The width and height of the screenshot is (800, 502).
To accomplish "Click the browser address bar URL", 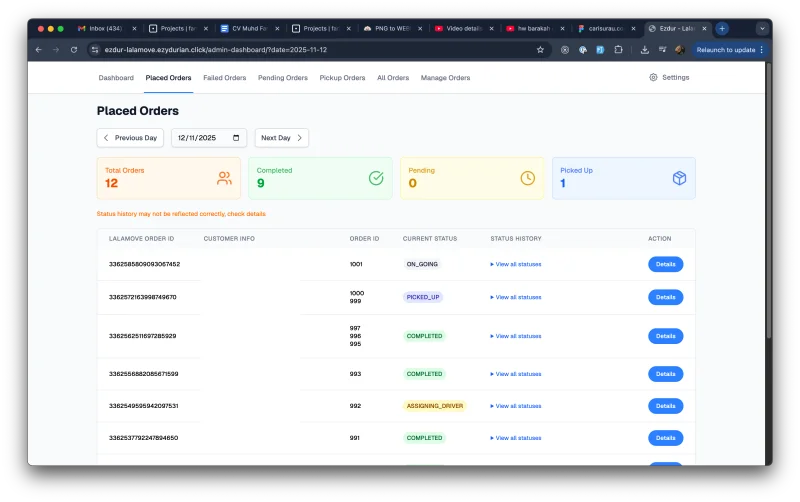I will click(x=300, y=49).
